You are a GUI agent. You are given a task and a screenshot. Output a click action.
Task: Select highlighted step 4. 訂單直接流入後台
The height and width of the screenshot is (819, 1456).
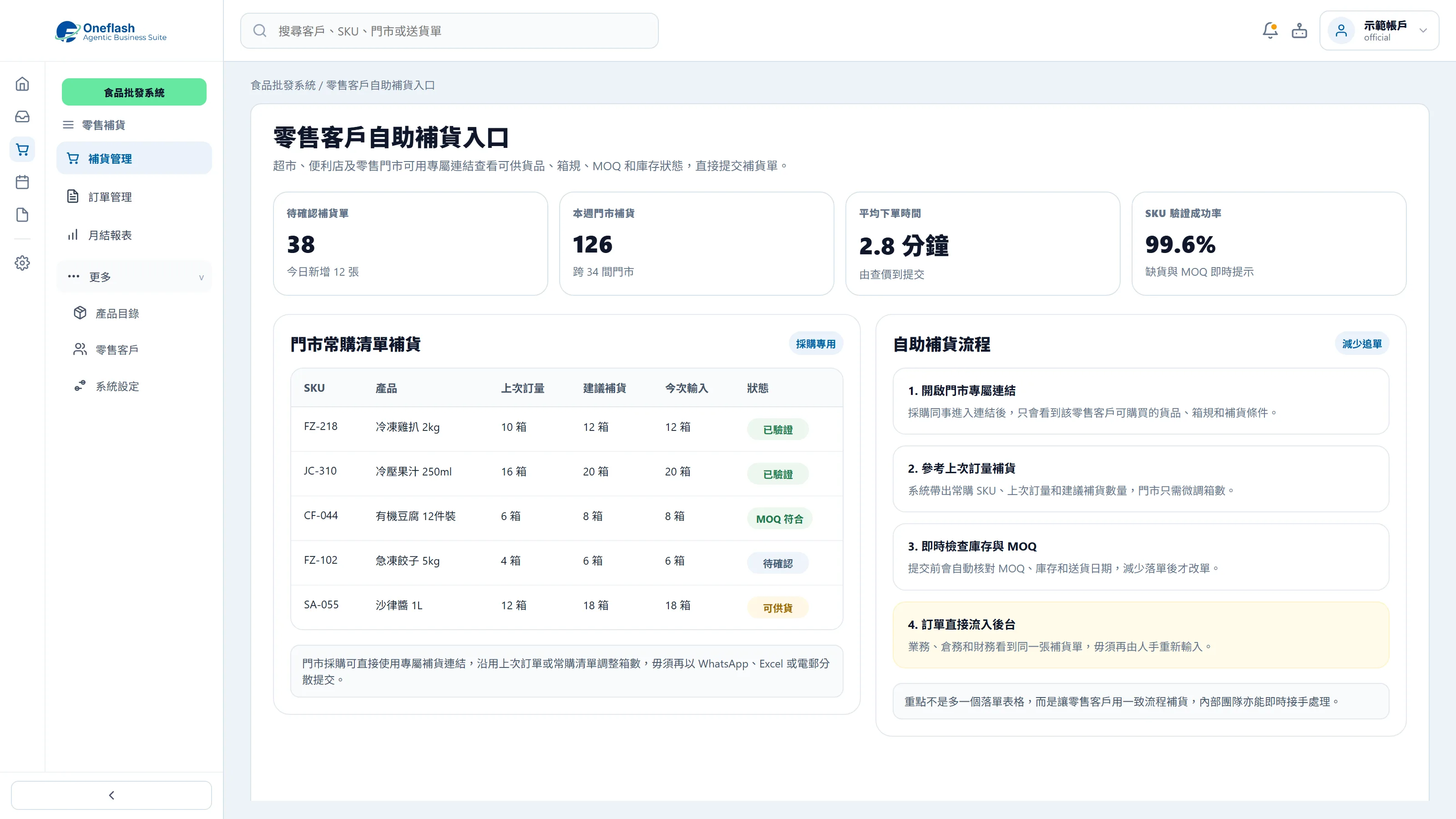coord(1141,635)
